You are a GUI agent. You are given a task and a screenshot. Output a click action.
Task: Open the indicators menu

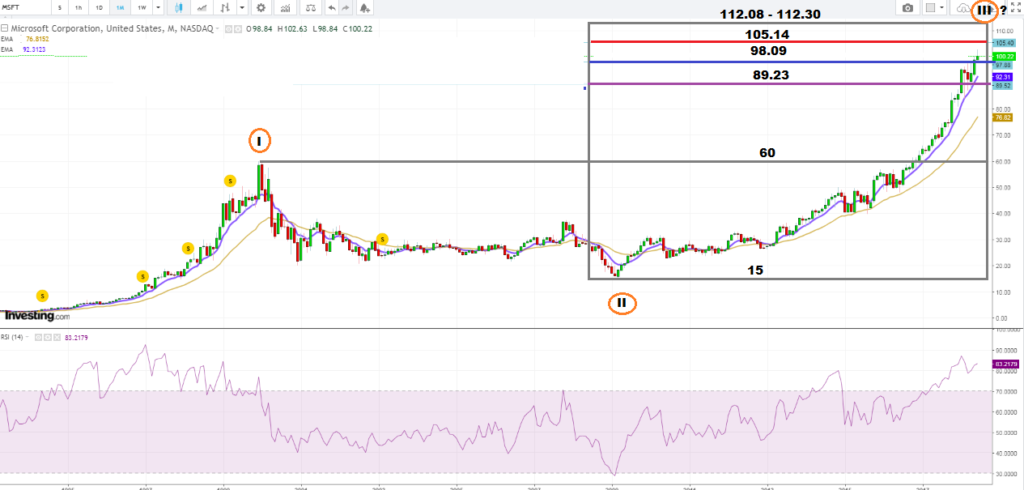(285, 8)
